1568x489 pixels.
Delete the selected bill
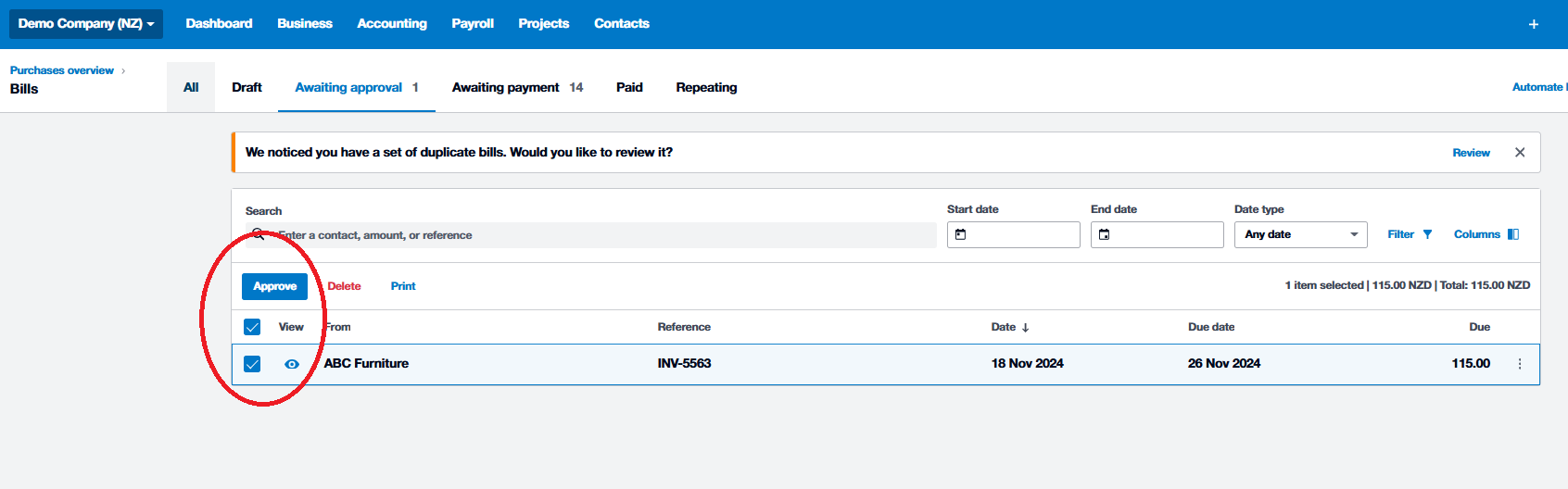[x=344, y=287]
